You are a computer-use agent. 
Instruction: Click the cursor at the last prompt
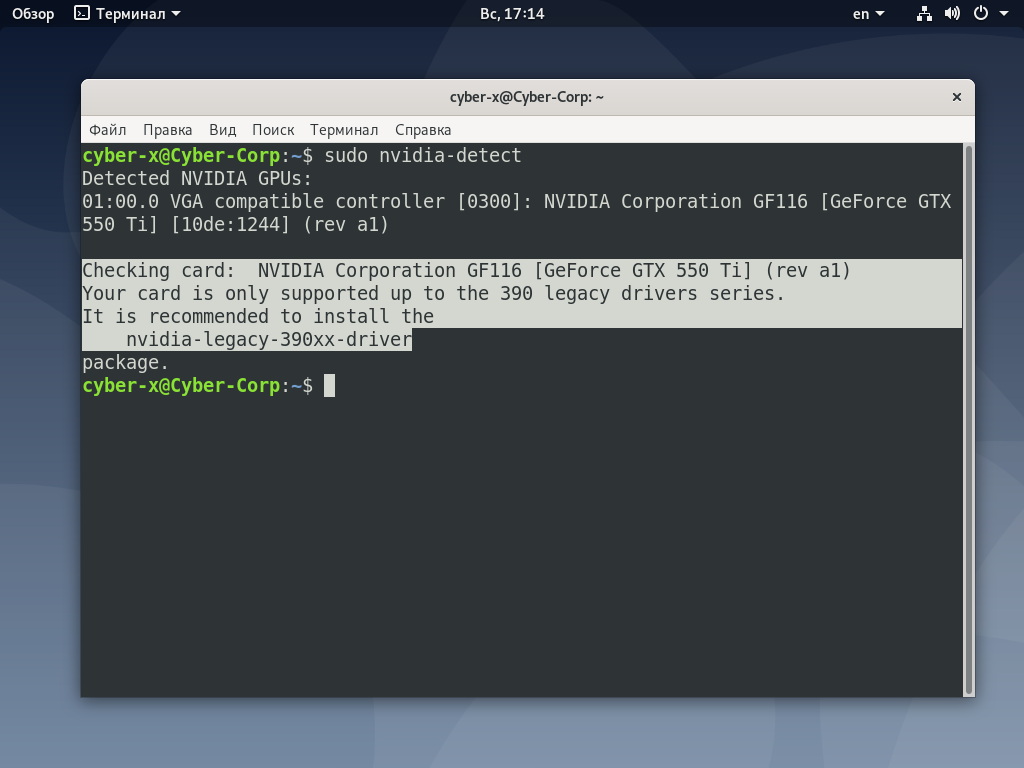click(x=330, y=385)
